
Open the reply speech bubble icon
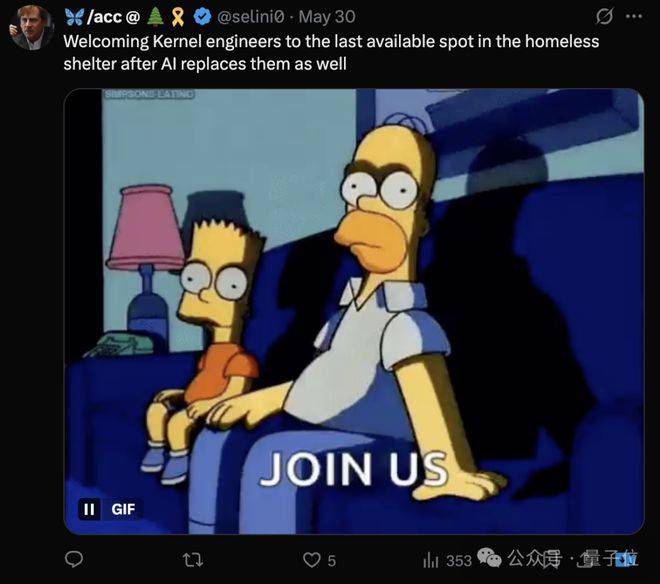(74, 560)
